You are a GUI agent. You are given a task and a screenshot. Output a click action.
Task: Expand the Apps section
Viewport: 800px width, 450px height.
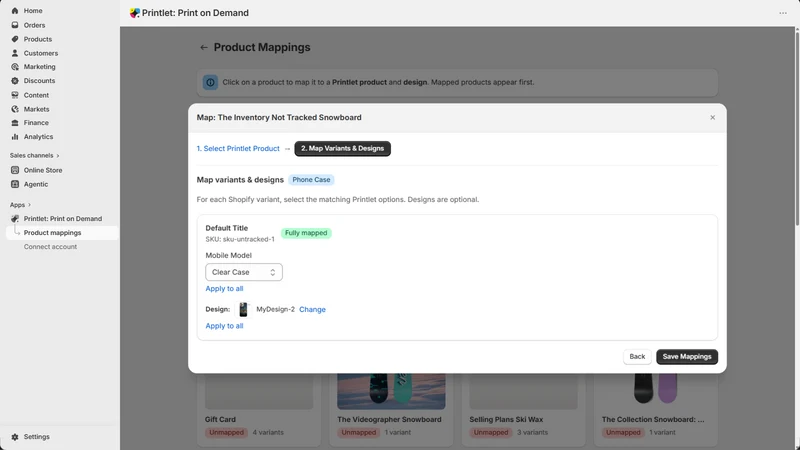click(x=20, y=205)
